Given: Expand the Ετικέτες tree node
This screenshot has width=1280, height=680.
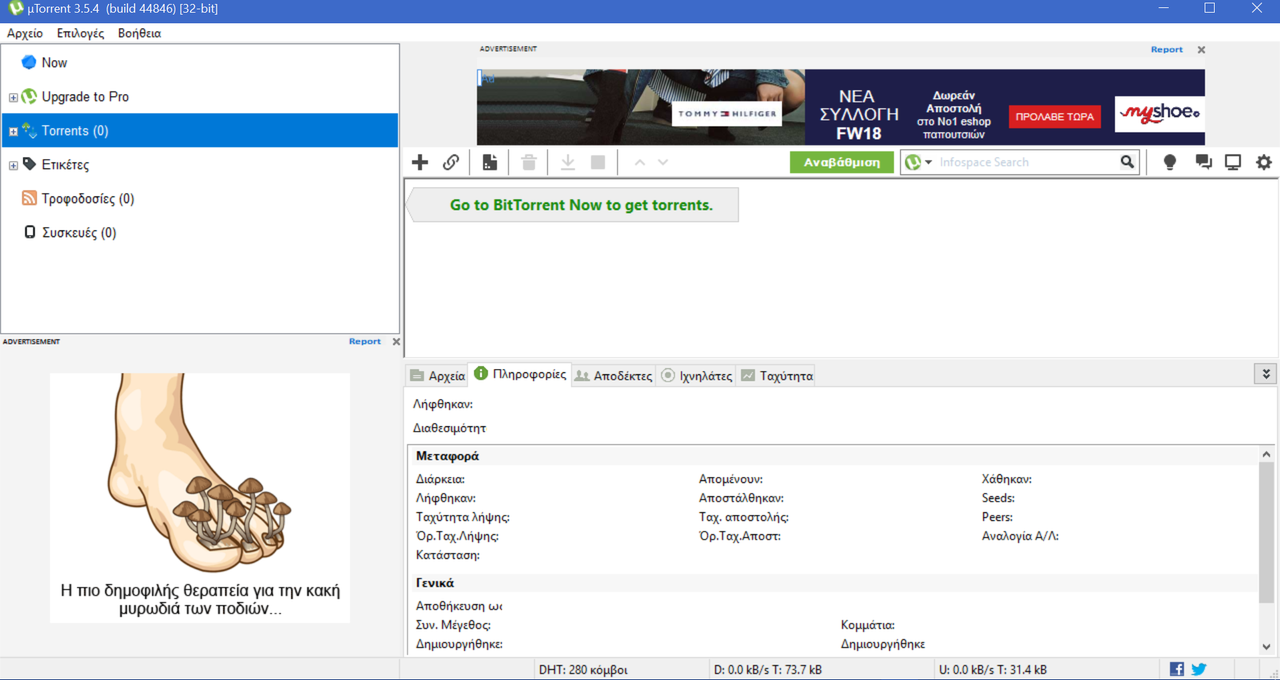Looking at the screenshot, I should click(x=13, y=166).
